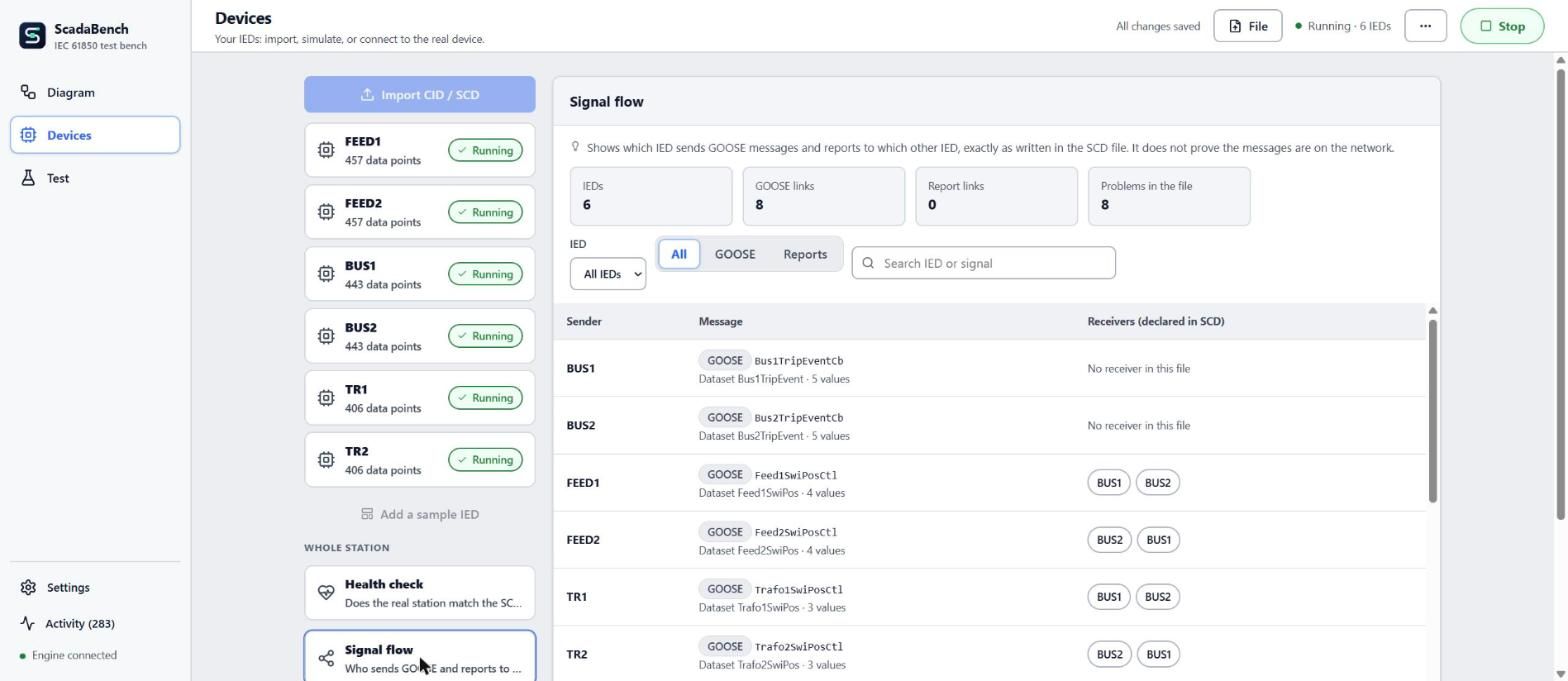This screenshot has height=681, width=1568.
Task: Click the Engine connected status
Action: click(x=68, y=655)
